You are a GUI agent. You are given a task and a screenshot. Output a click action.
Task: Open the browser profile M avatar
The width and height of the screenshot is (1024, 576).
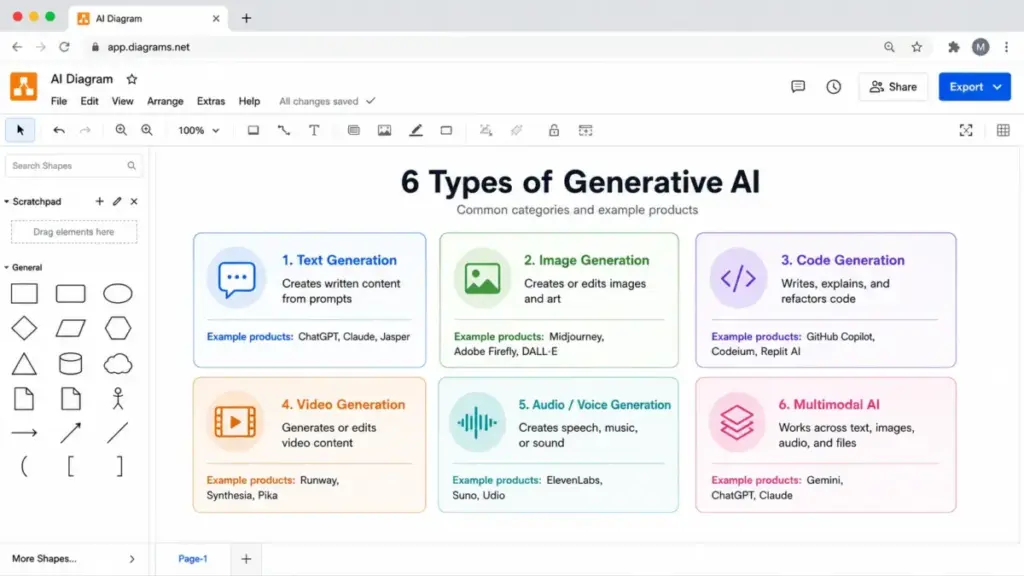980,47
